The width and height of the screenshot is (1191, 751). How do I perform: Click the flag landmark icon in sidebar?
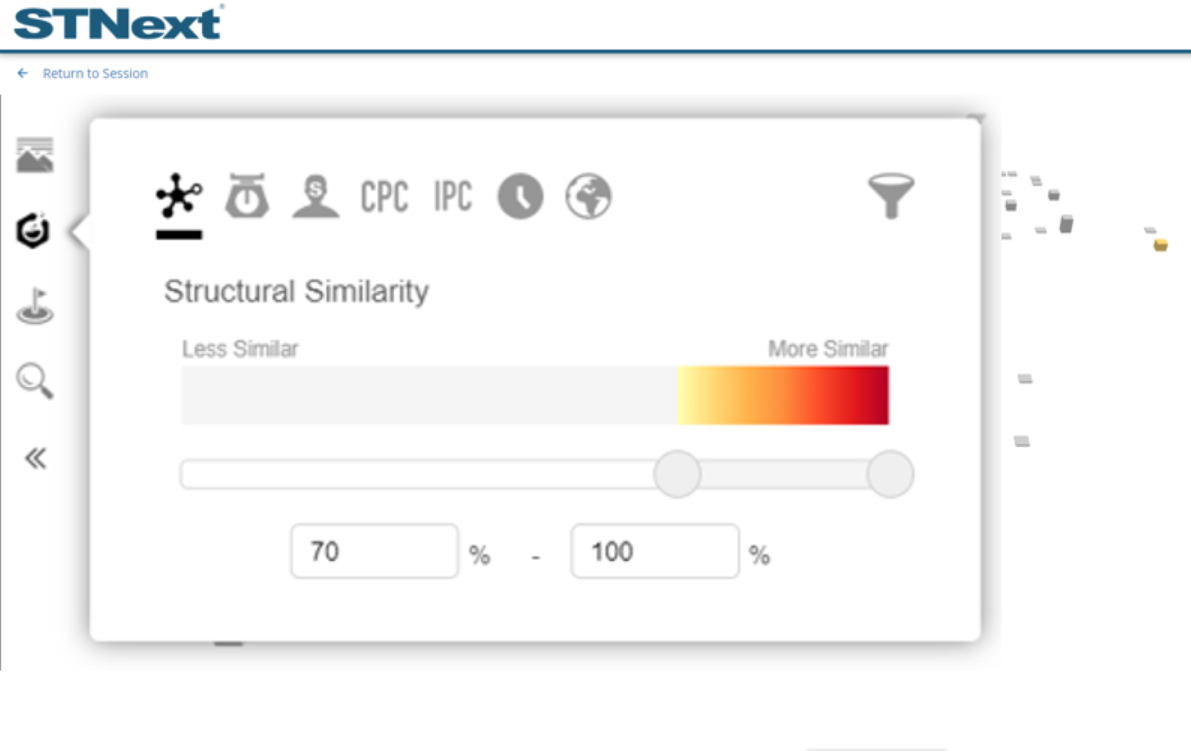35,306
